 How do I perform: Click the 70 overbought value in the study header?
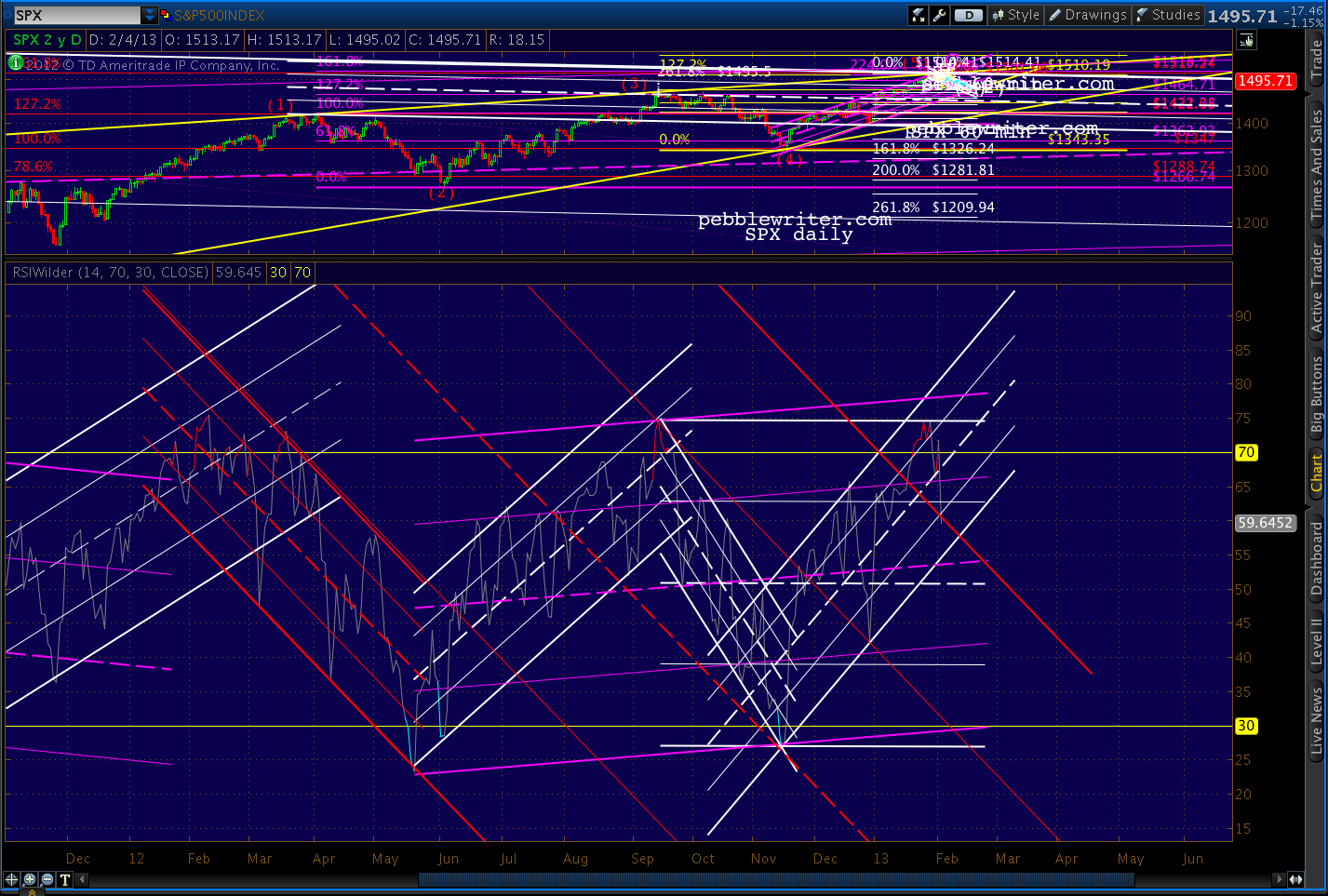302,273
